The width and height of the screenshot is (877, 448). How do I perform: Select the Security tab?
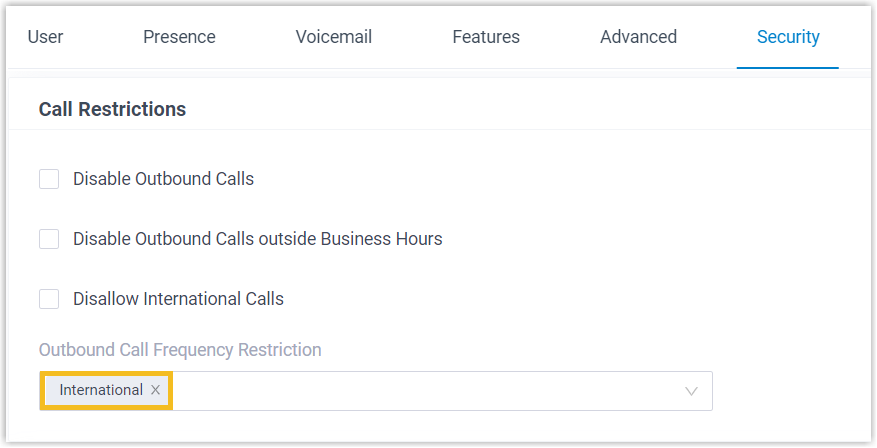788,37
